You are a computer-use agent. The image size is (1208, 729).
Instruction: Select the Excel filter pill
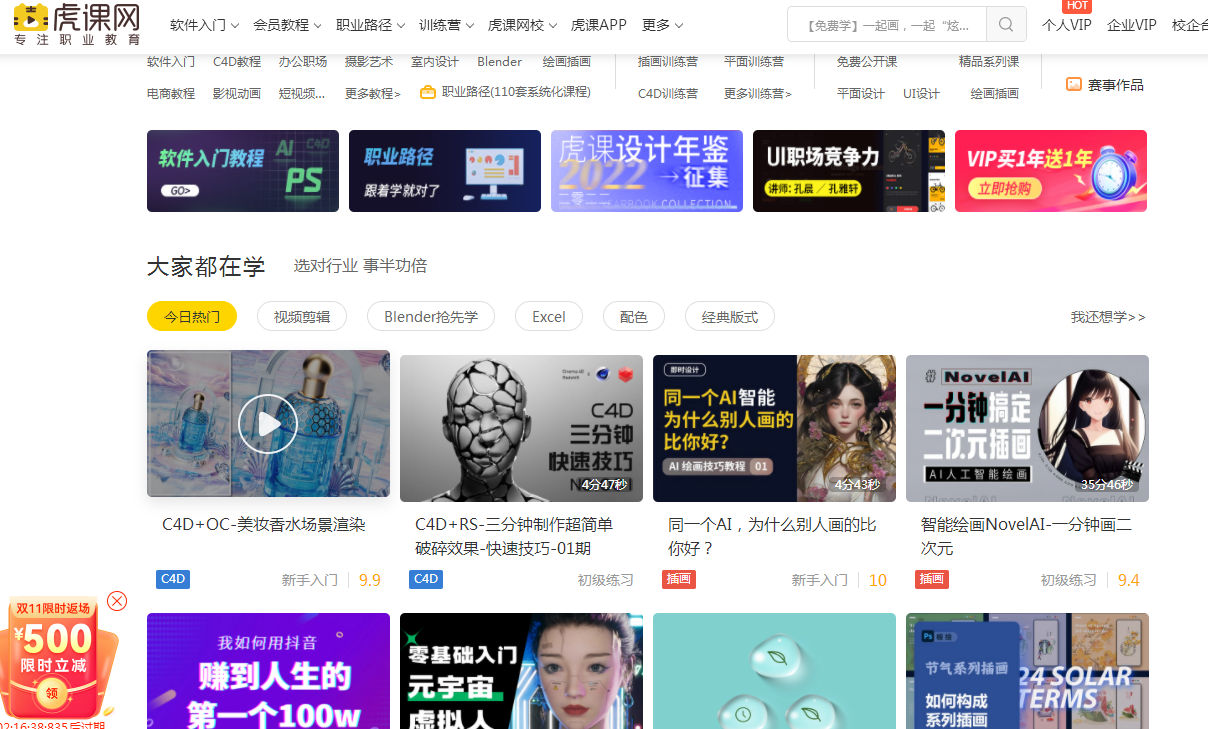click(x=548, y=317)
